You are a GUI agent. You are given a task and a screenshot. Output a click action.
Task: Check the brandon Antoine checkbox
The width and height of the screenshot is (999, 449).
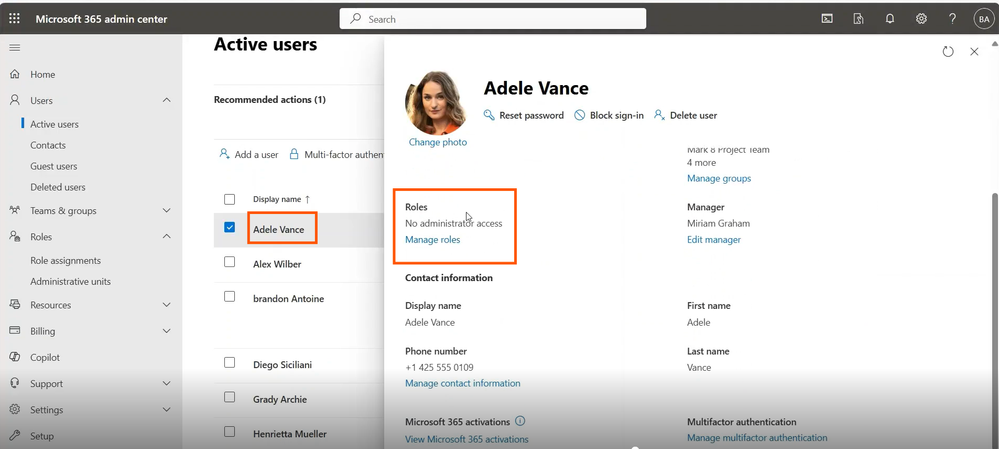pos(229,296)
